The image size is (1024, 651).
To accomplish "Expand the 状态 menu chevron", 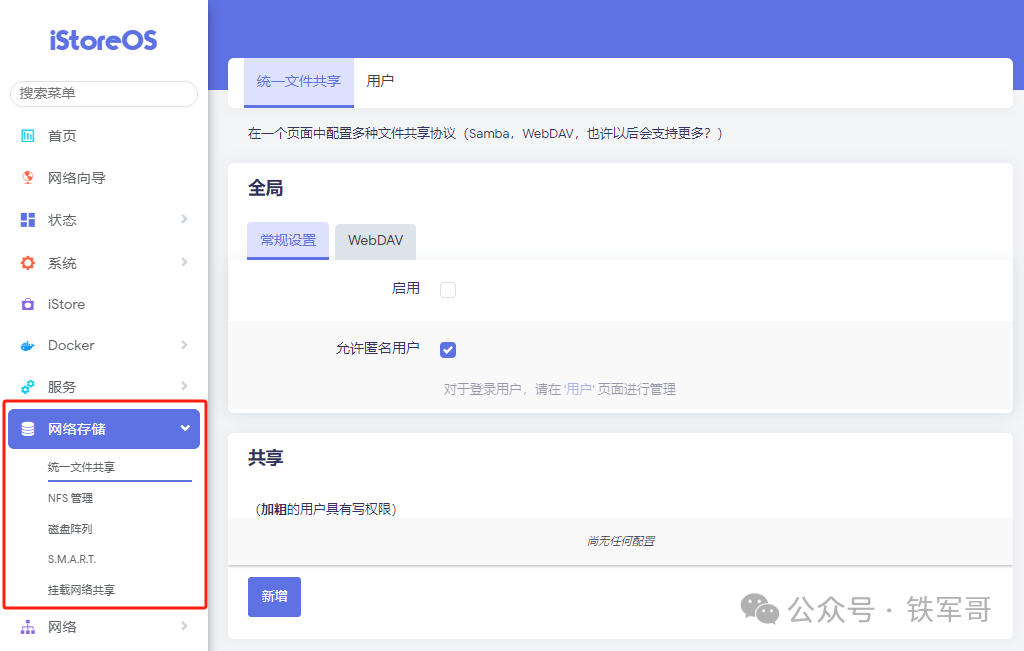I will [x=184, y=219].
